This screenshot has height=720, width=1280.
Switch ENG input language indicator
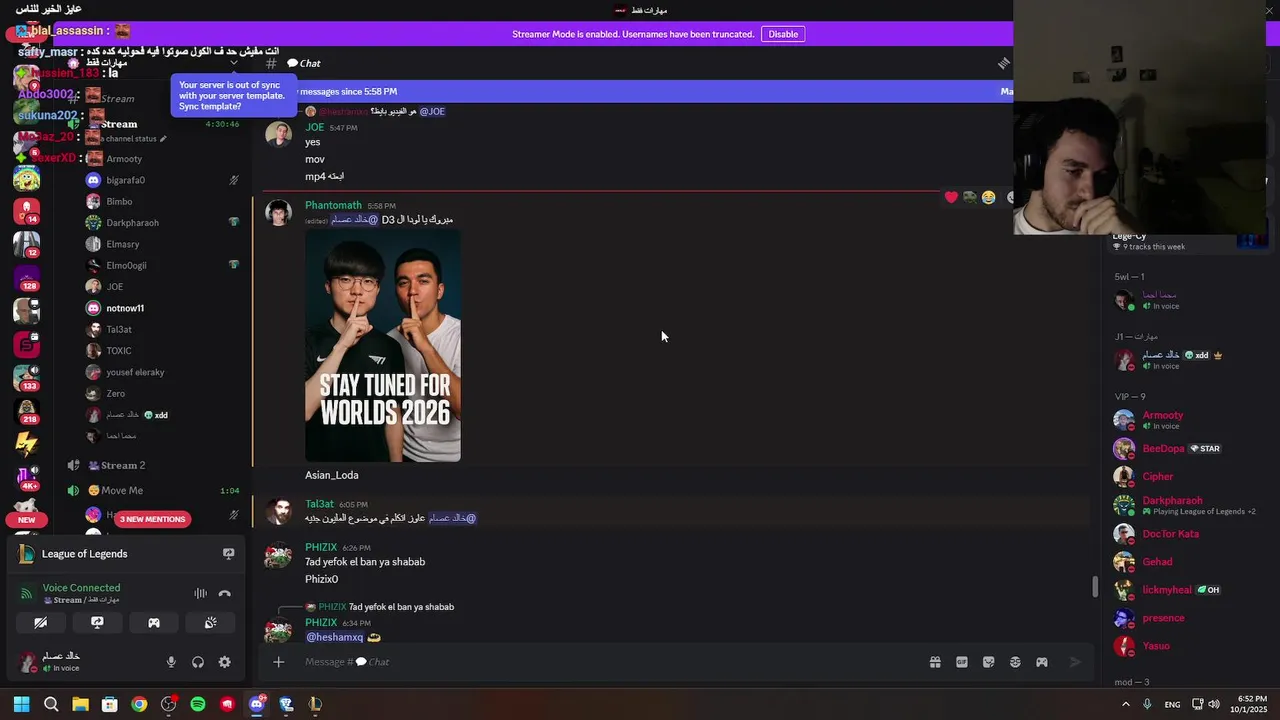[x=1172, y=704]
